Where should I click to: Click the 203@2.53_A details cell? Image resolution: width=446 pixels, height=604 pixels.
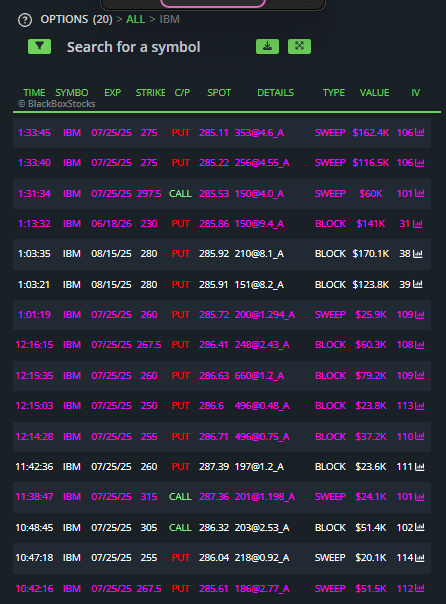262,527
